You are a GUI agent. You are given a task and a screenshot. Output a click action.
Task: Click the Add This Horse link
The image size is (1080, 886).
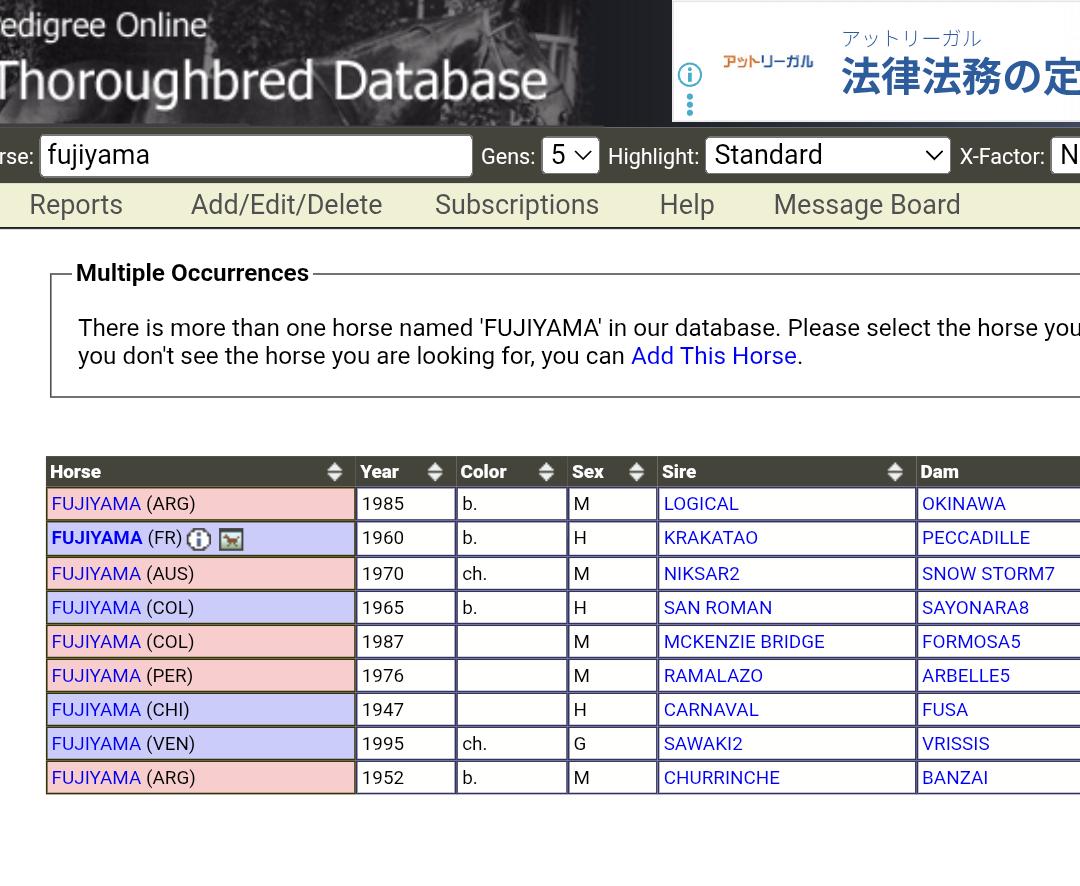pos(713,356)
